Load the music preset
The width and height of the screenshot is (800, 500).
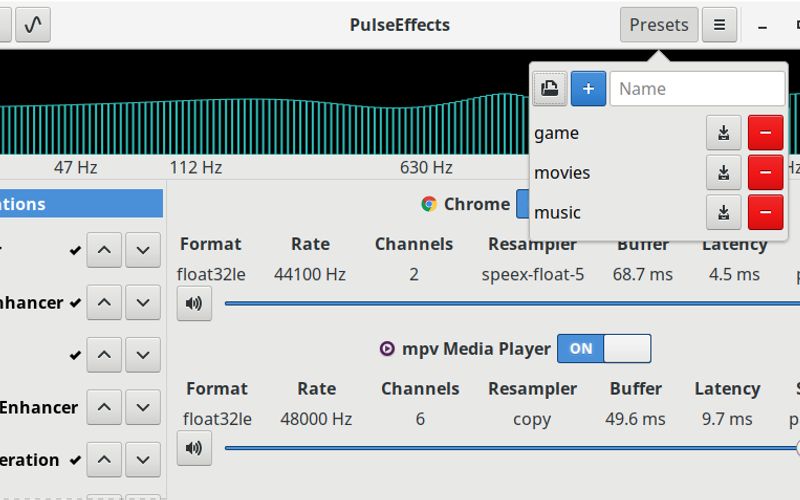point(557,213)
